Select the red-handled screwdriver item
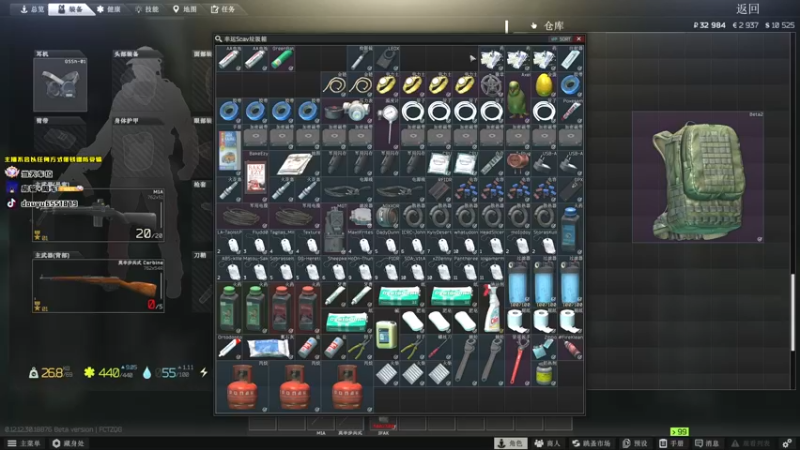800x450 pixels. 439,347
